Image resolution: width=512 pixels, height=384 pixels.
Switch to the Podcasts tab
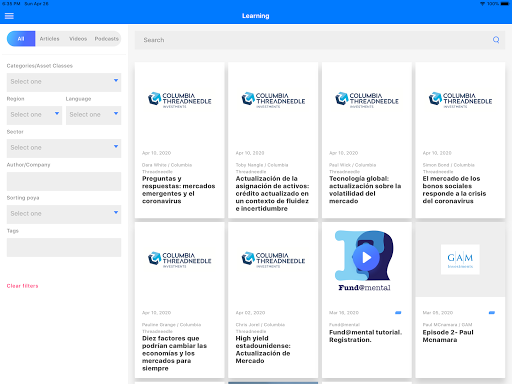107,39
